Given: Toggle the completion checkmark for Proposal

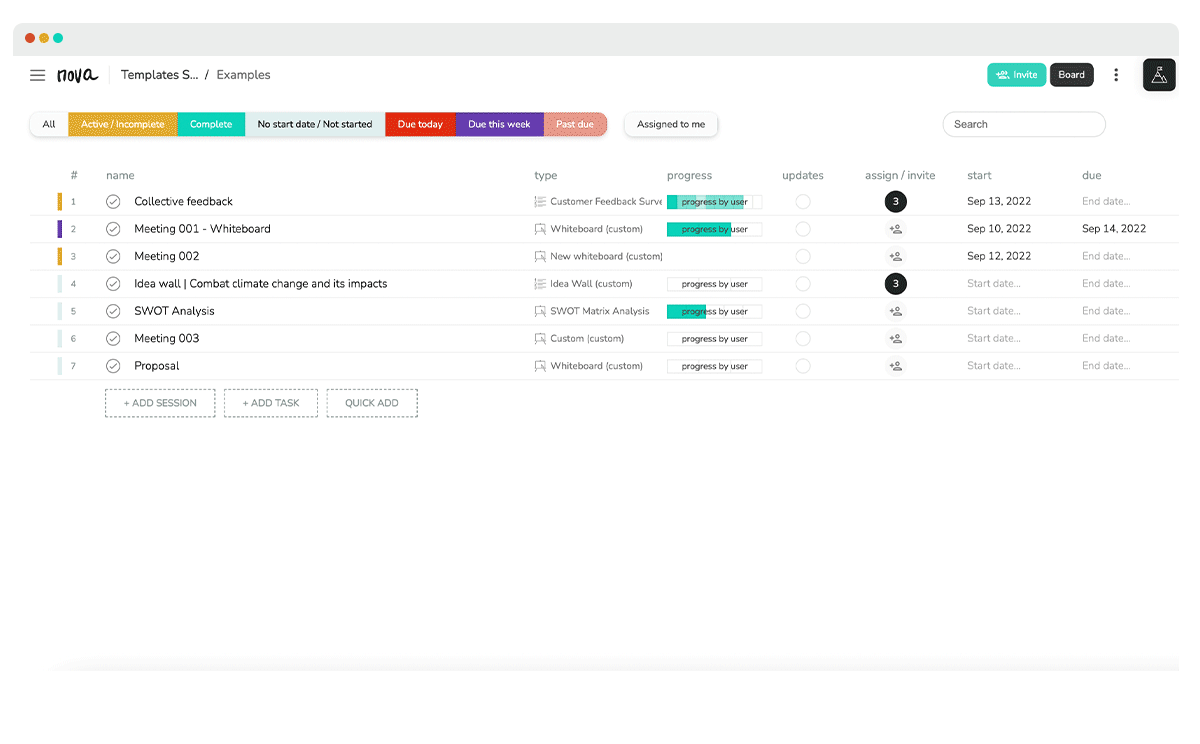Looking at the screenshot, I should (112, 365).
